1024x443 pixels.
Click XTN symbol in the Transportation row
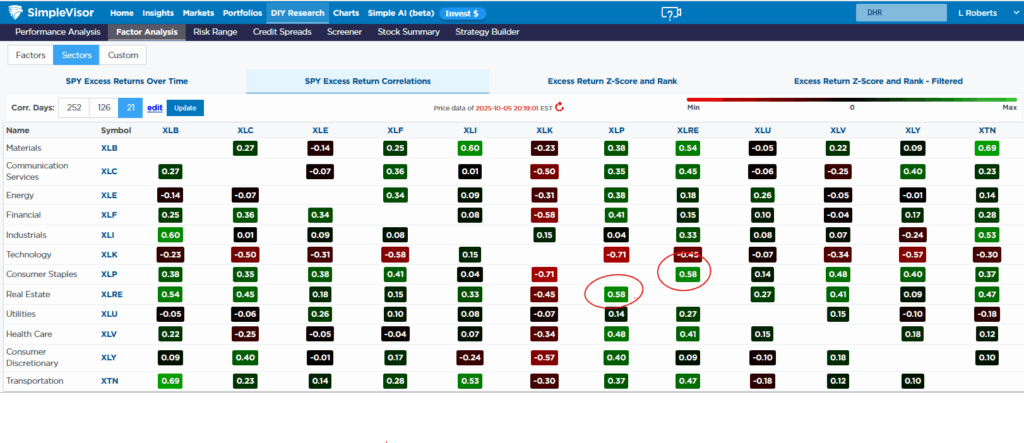(x=109, y=380)
